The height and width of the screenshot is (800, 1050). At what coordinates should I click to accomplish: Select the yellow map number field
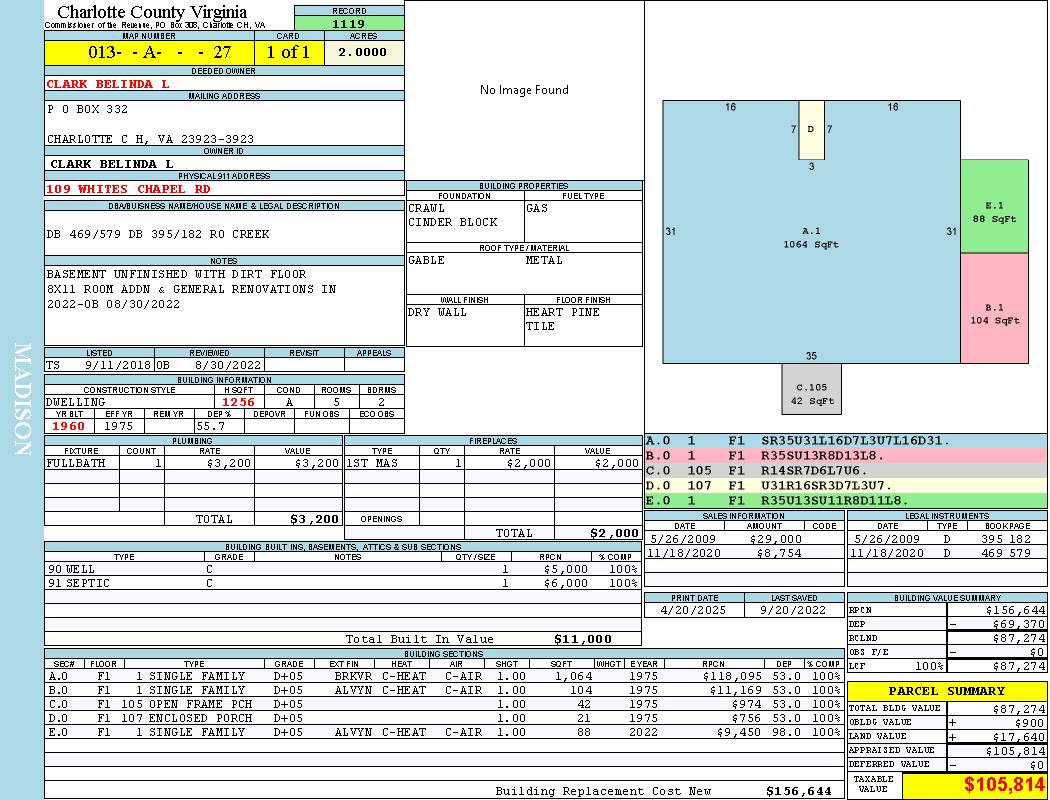pos(148,52)
